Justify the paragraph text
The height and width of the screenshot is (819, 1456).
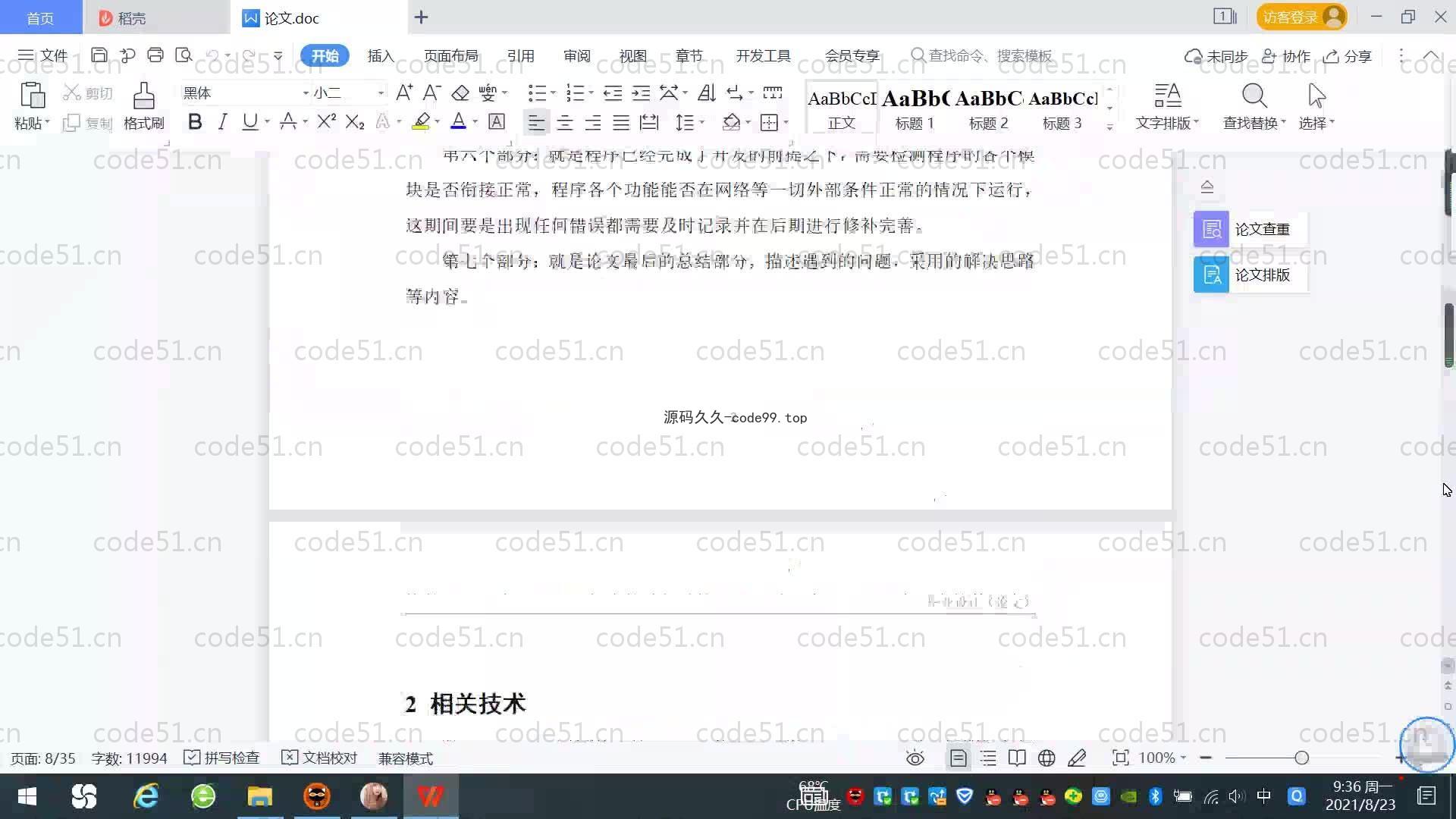tap(621, 122)
